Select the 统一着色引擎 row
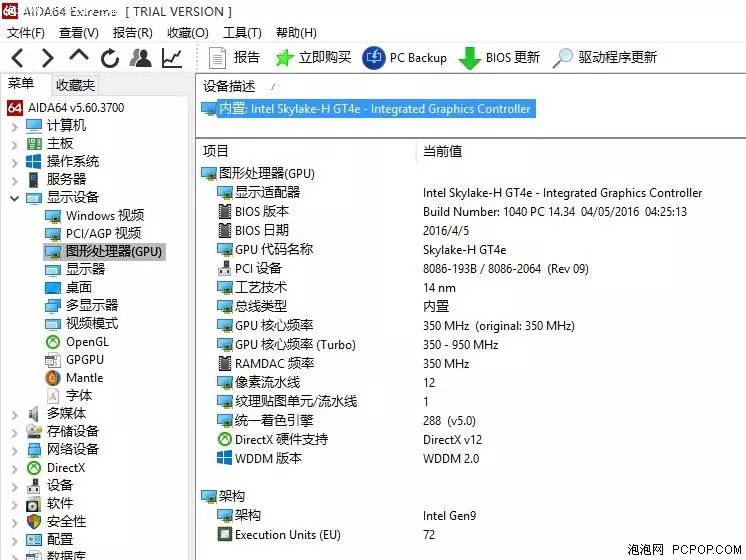This screenshot has width=746, height=560. pyautogui.click(x=346, y=421)
